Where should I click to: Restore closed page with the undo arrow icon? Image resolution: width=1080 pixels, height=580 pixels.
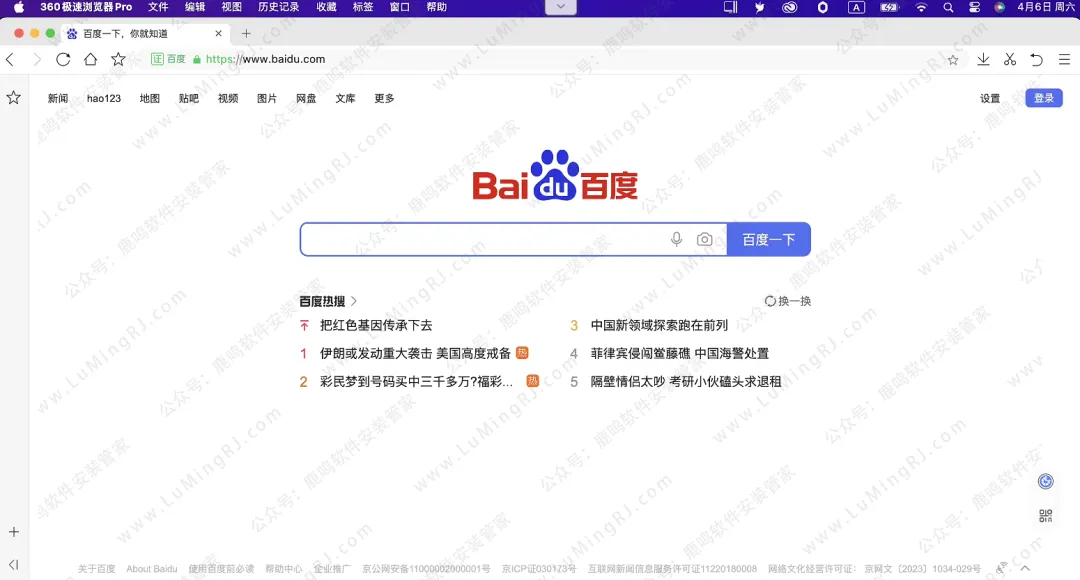pos(1037,59)
